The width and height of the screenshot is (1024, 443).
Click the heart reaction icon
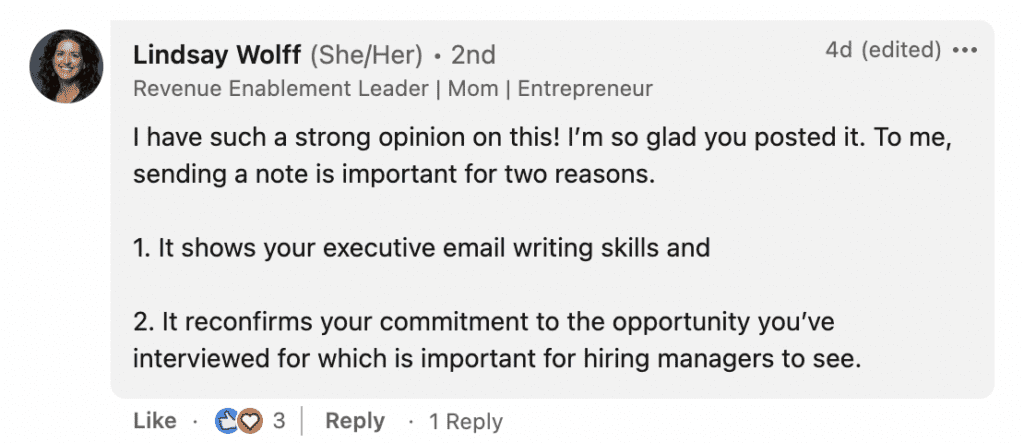click(249, 421)
